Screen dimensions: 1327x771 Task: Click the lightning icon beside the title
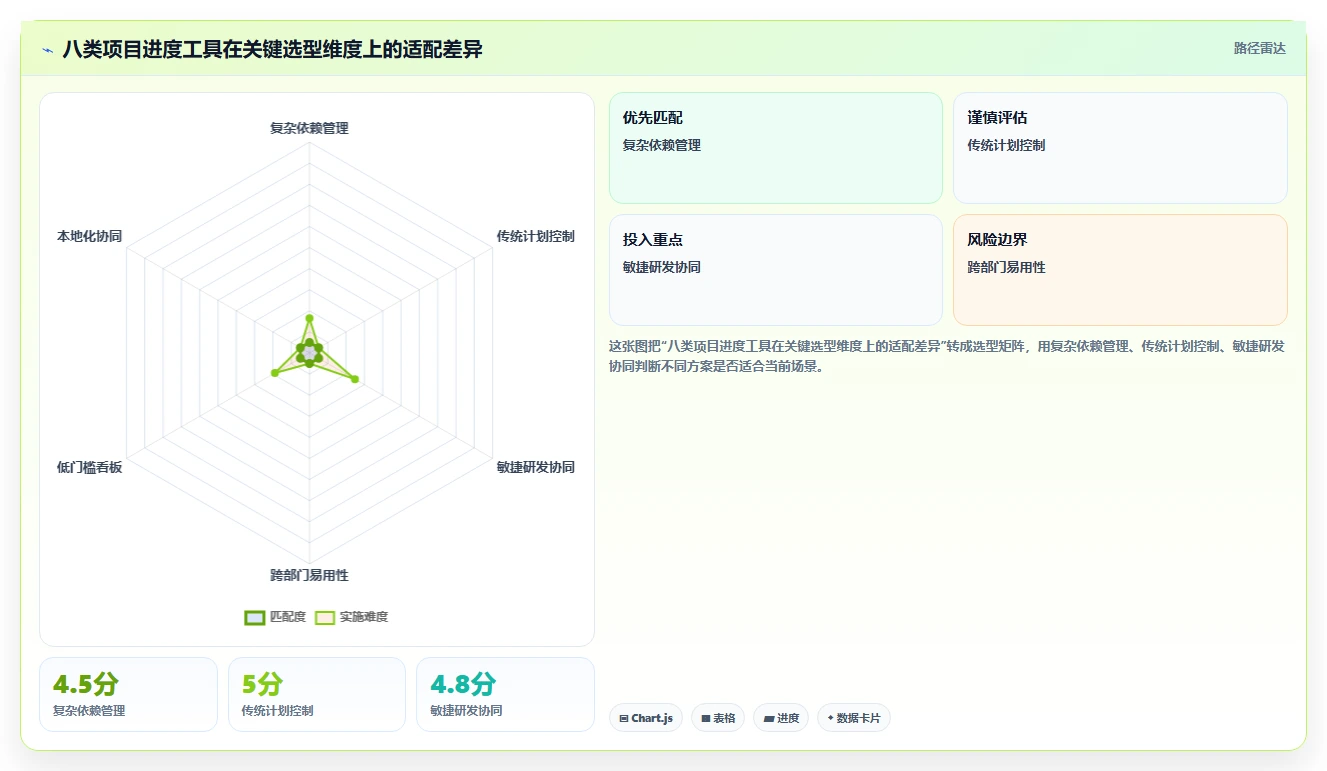pos(47,49)
